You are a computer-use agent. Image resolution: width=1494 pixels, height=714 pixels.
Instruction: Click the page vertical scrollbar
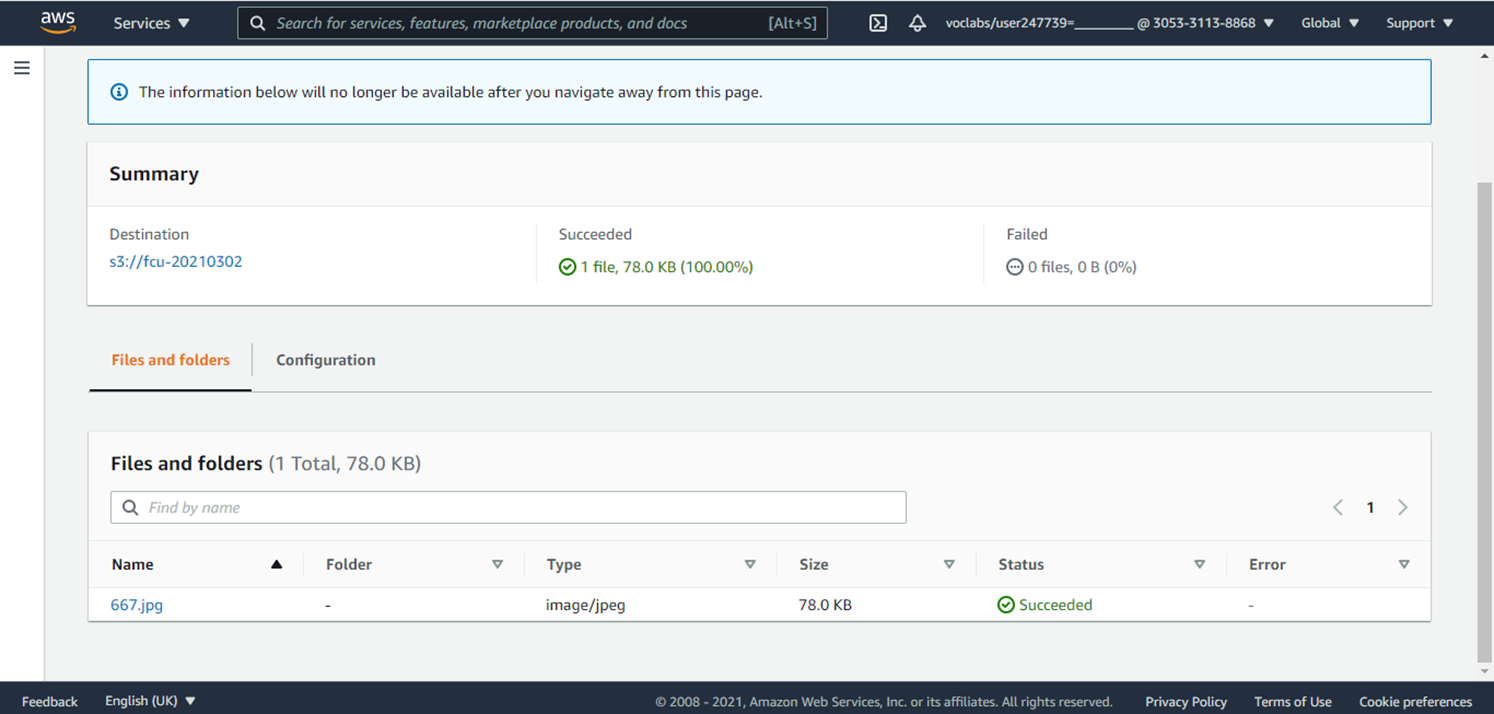click(x=1485, y=420)
